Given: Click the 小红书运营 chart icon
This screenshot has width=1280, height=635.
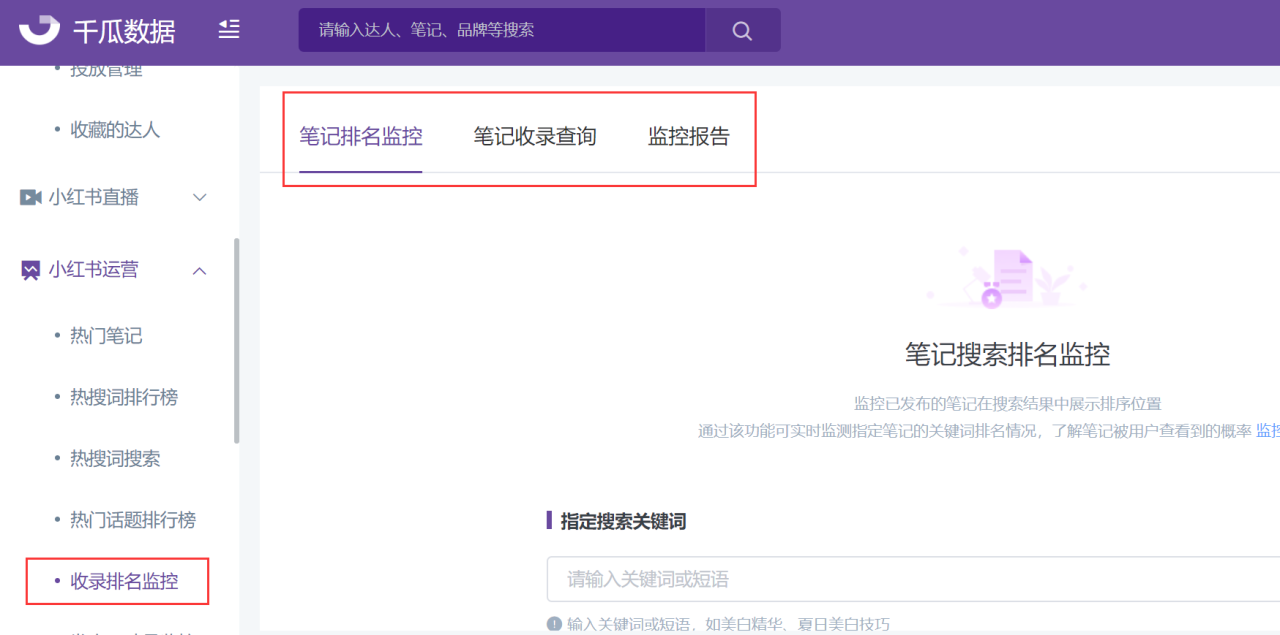Looking at the screenshot, I should (x=31, y=270).
